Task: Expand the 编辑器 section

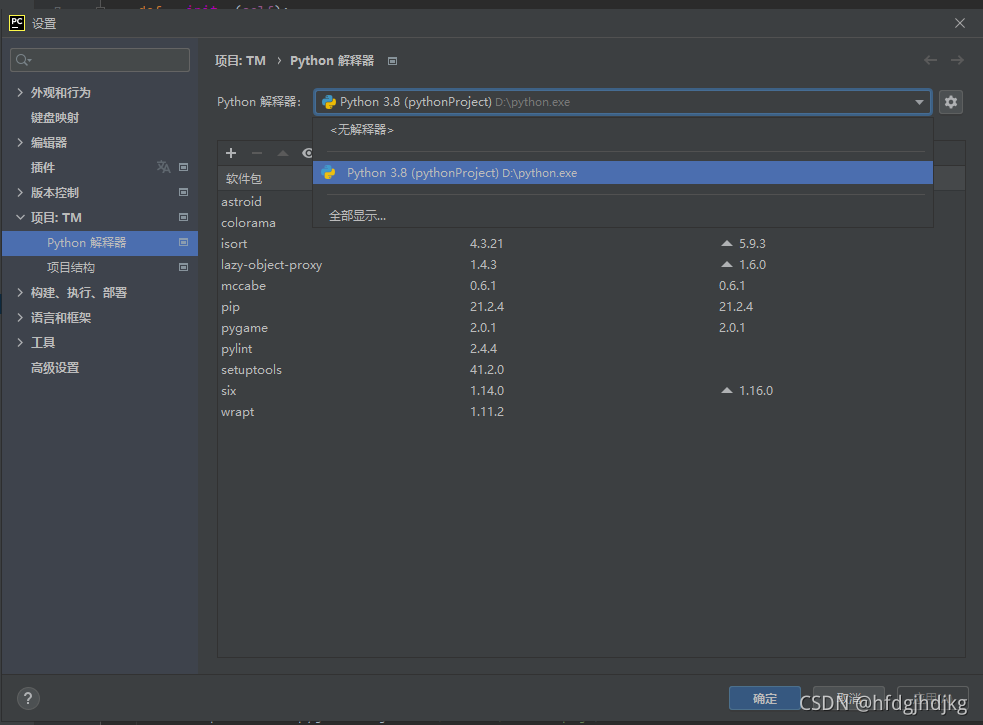Action: (x=20, y=142)
